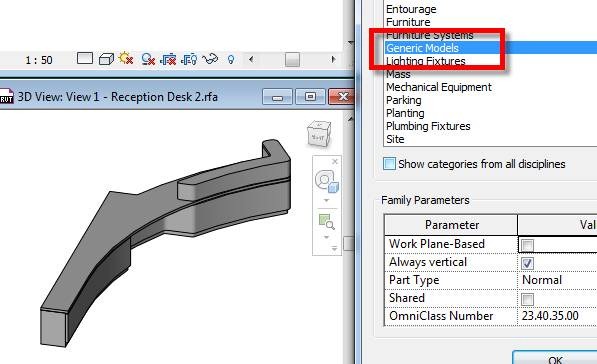Close the Reception Desk 2.rfa 3D view
This screenshot has height=364, width=597.
(342, 97)
